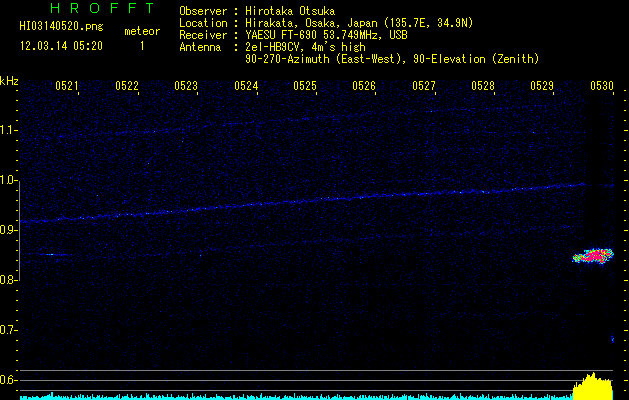Click the 0527 time marker
The image size is (629, 400).
424,86
